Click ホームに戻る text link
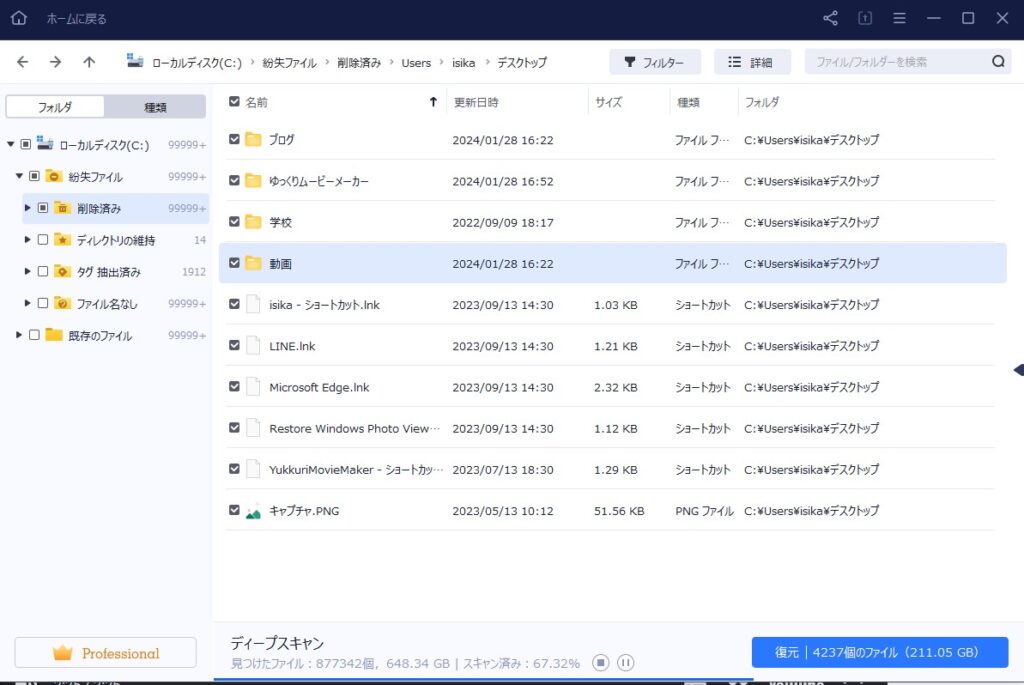 tap(76, 19)
